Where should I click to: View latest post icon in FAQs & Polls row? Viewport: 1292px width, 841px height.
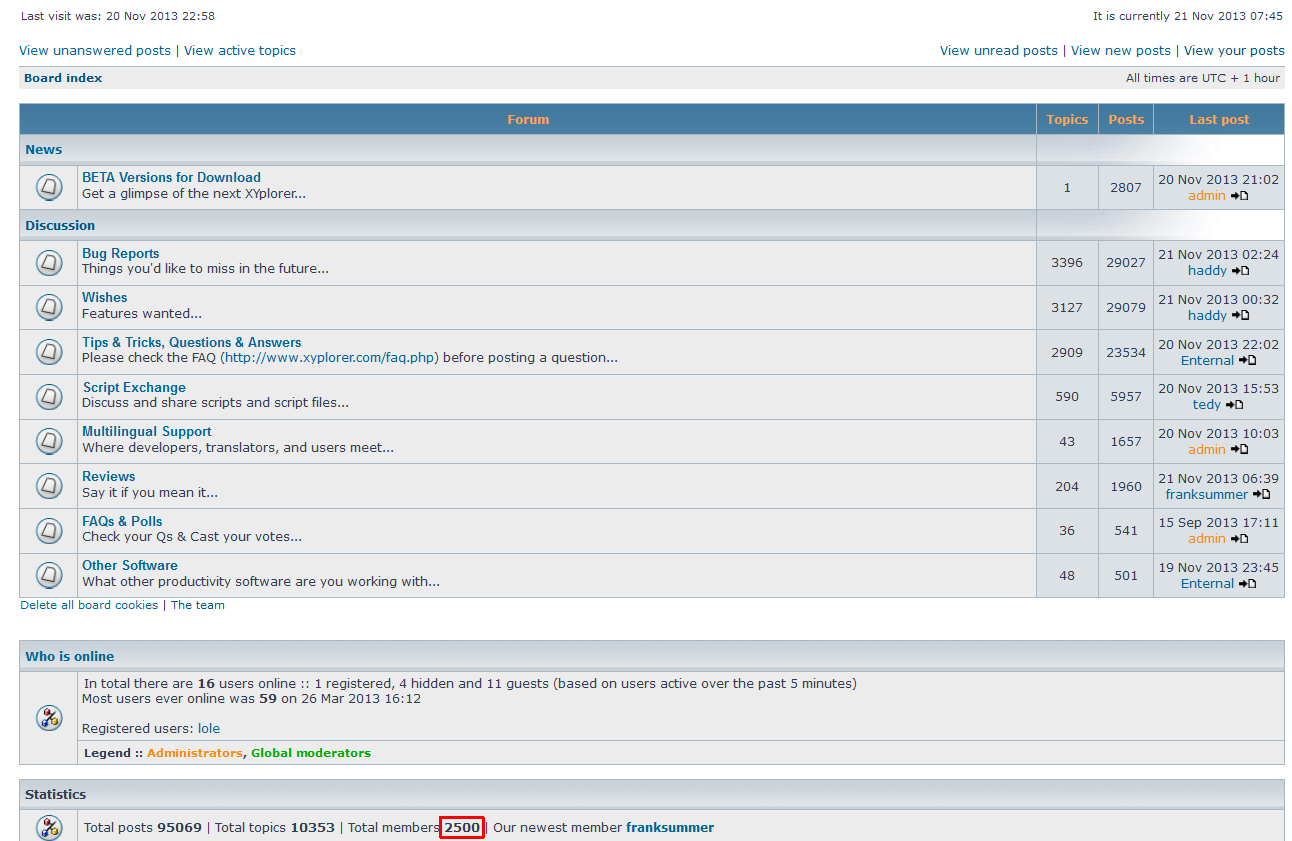1239,539
